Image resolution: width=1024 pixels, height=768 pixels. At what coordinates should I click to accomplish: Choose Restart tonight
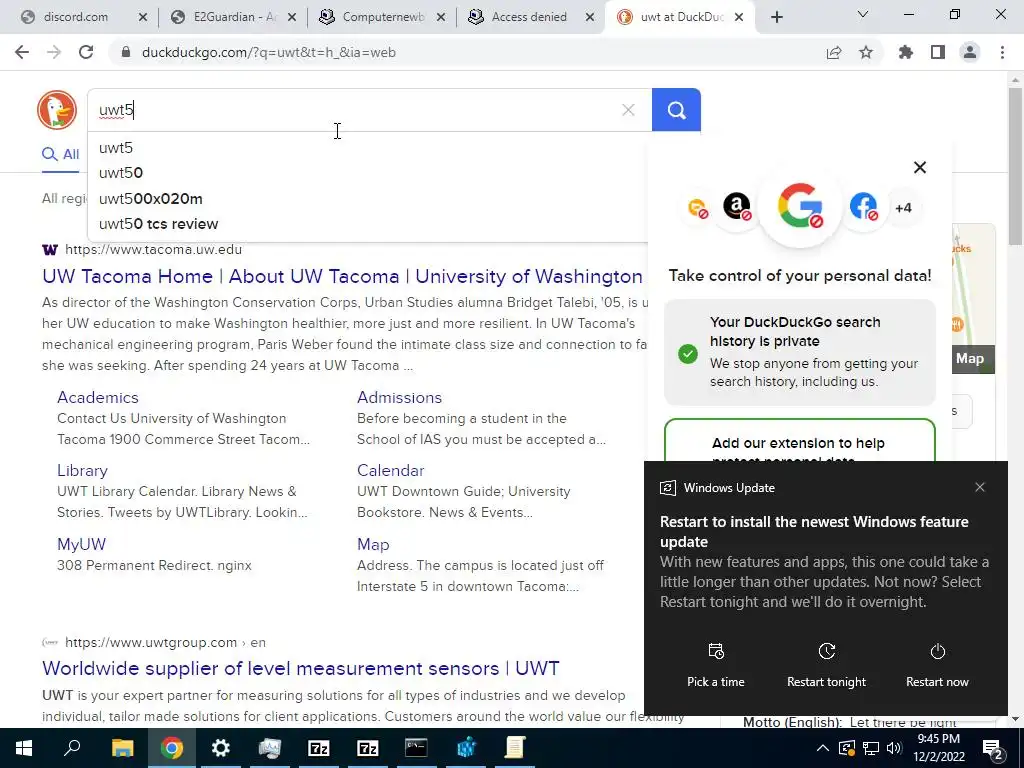[x=826, y=665]
